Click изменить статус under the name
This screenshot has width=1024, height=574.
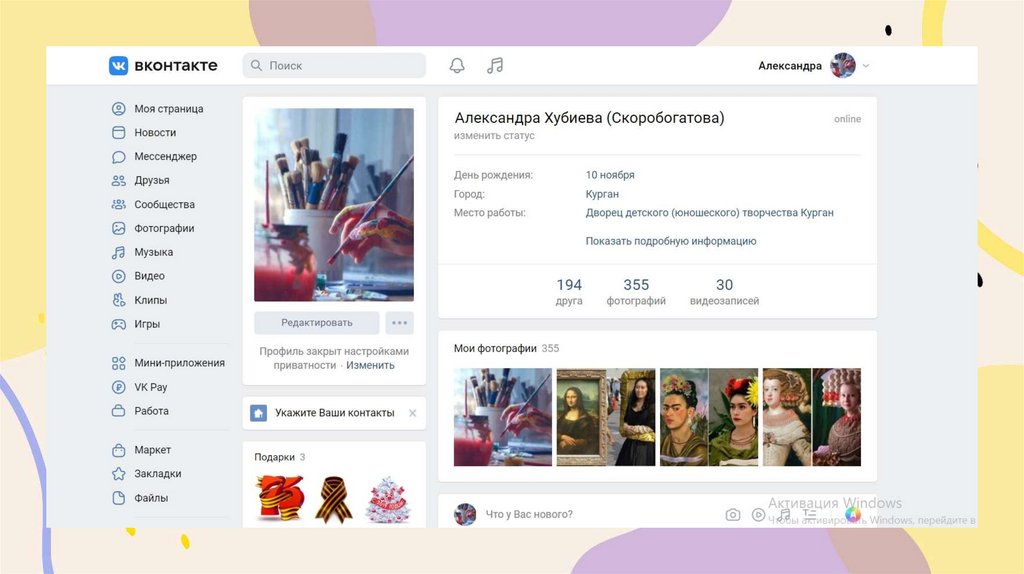click(494, 136)
